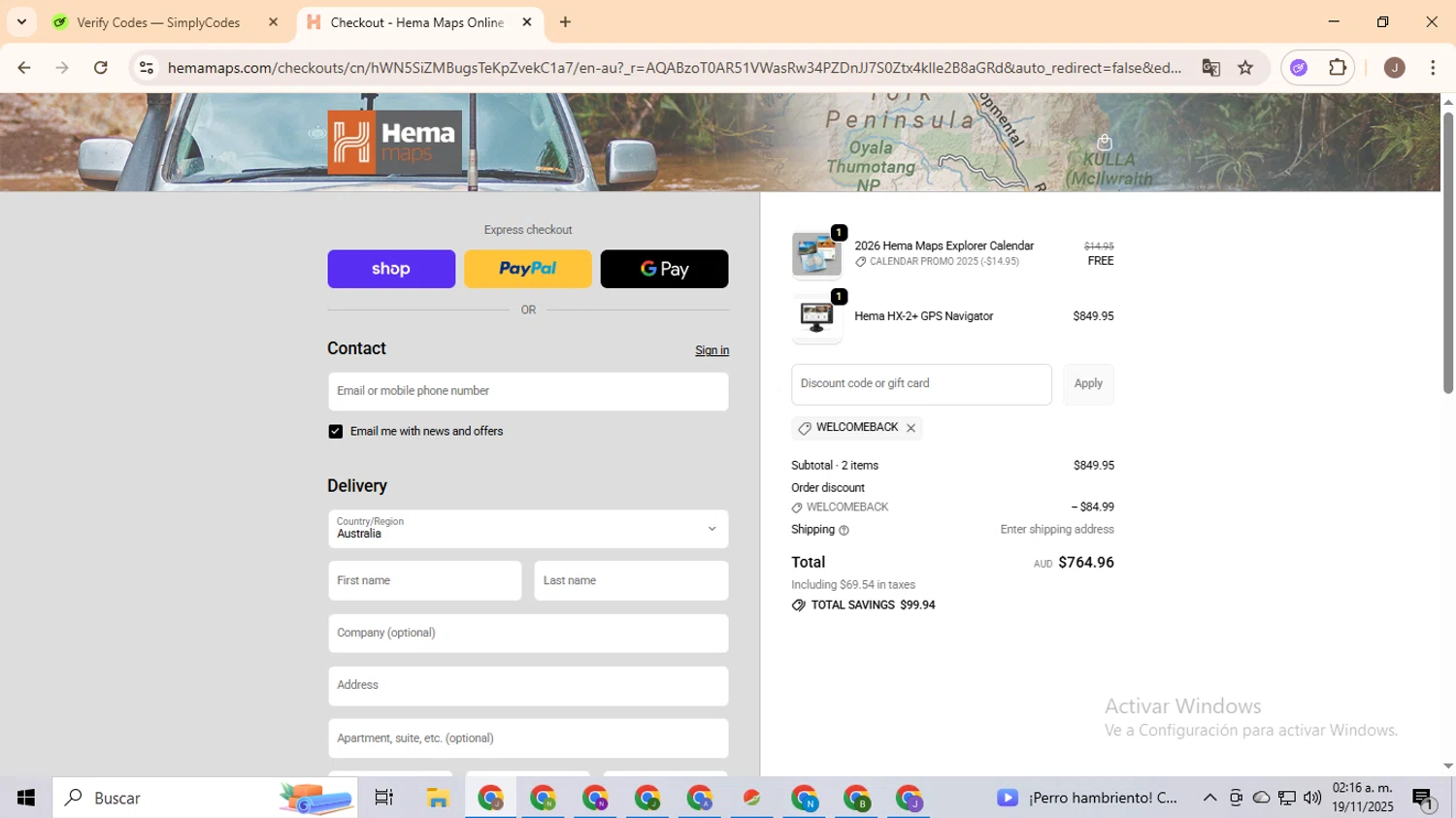
Task: Switch to Verify Codes SimplyCodes tab
Action: 158,22
